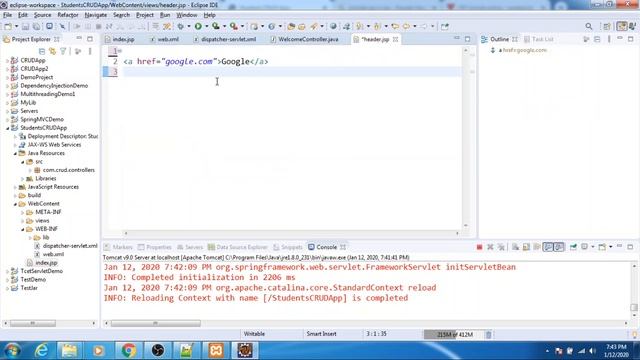Viewport: 640px width, 360px height.
Task: Open the File menu
Action: 7,15
